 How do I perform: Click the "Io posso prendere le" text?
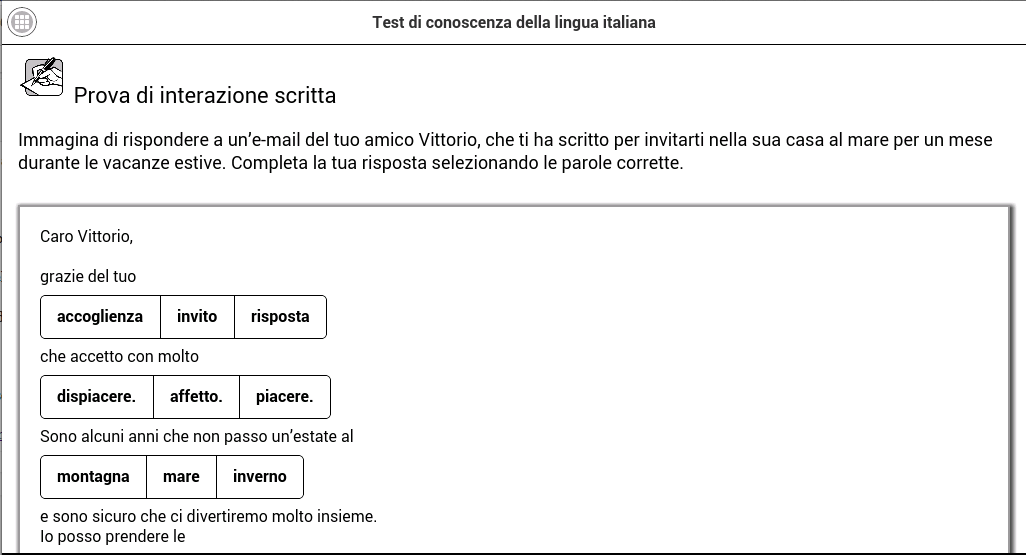point(112,537)
